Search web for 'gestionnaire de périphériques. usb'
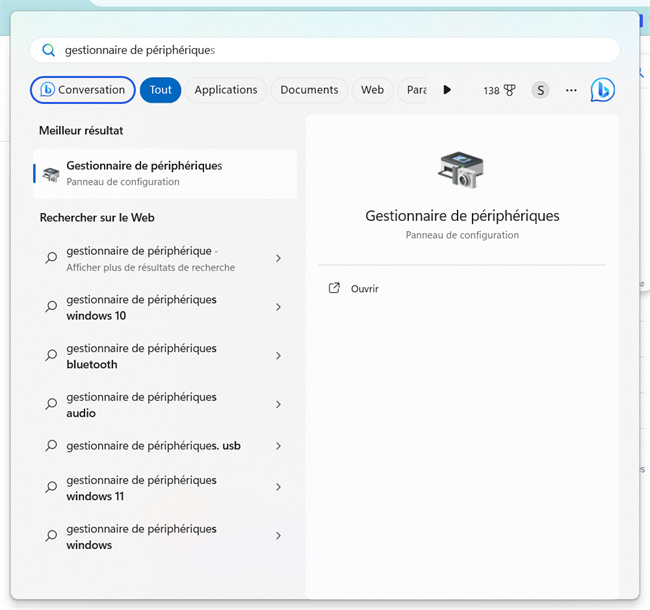Viewport: 650px width, 610px height. click(x=164, y=446)
